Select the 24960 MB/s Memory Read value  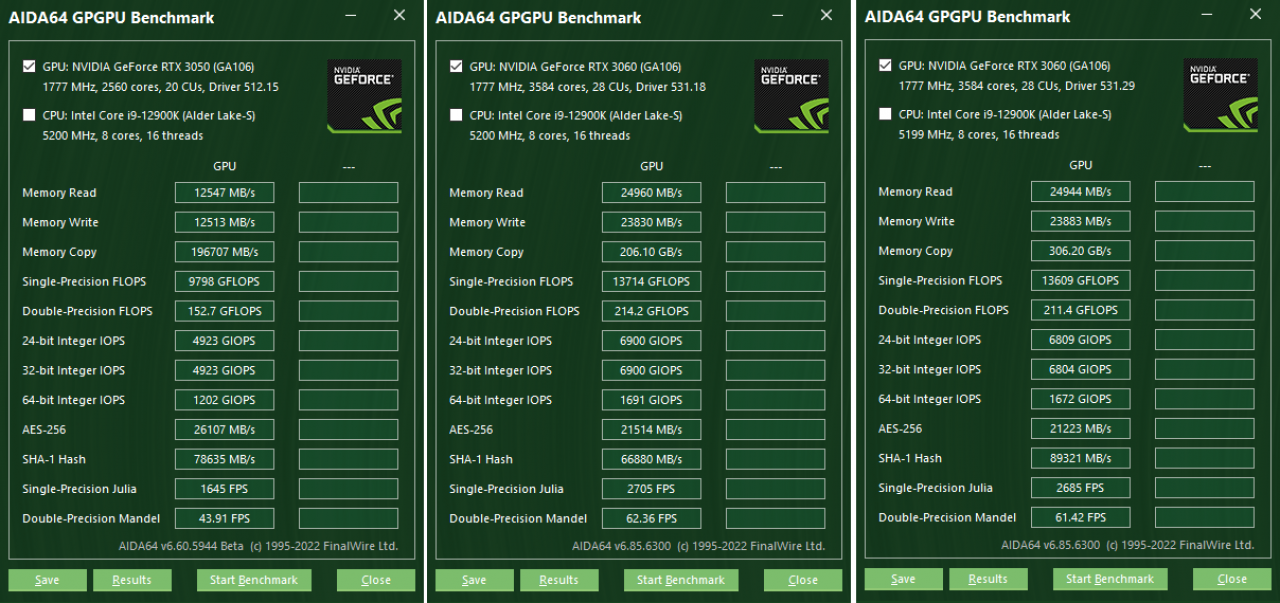click(651, 193)
